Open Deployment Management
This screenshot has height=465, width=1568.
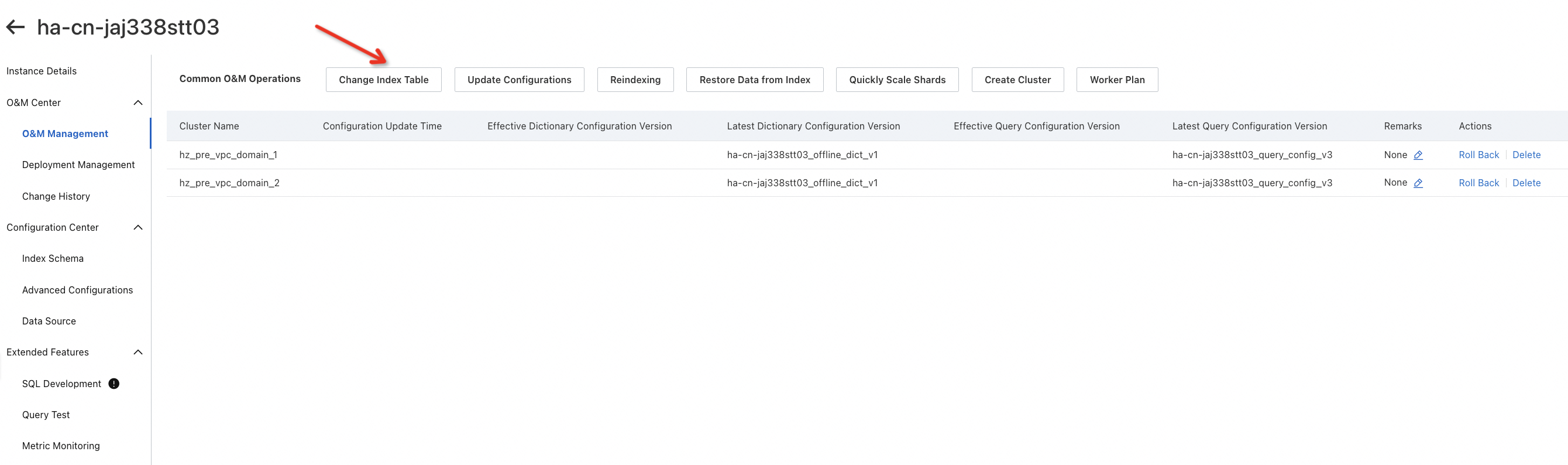click(x=78, y=165)
